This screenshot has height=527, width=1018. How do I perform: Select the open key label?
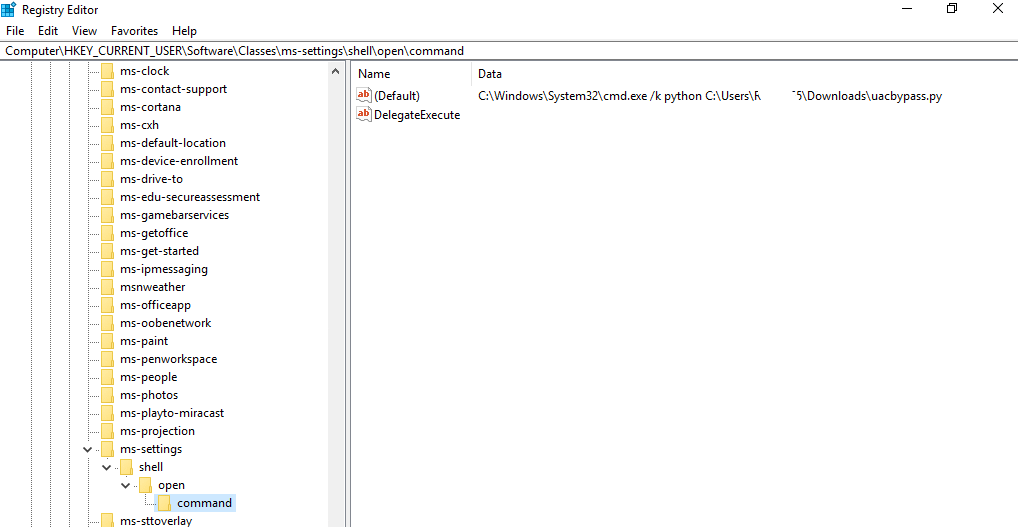(x=171, y=485)
